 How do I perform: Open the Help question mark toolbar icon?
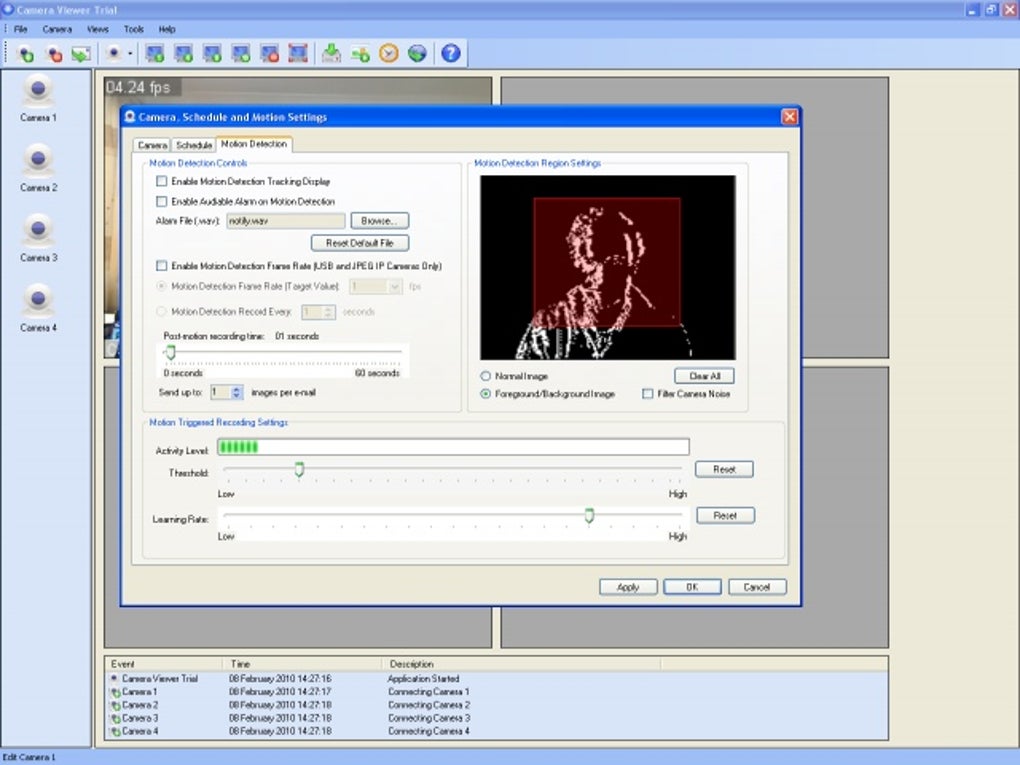[450, 53]
